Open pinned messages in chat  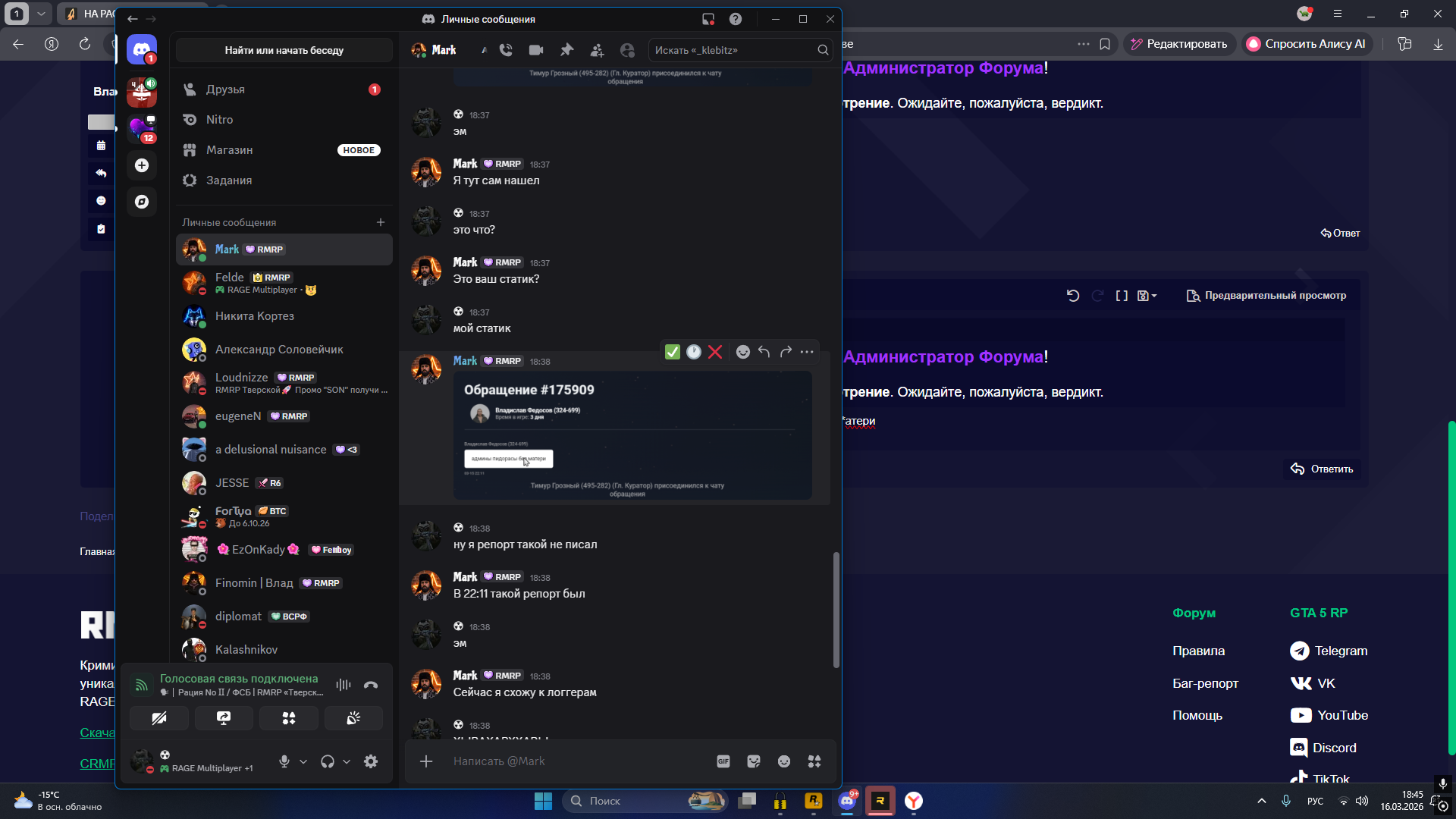click(x=566, y=50)
